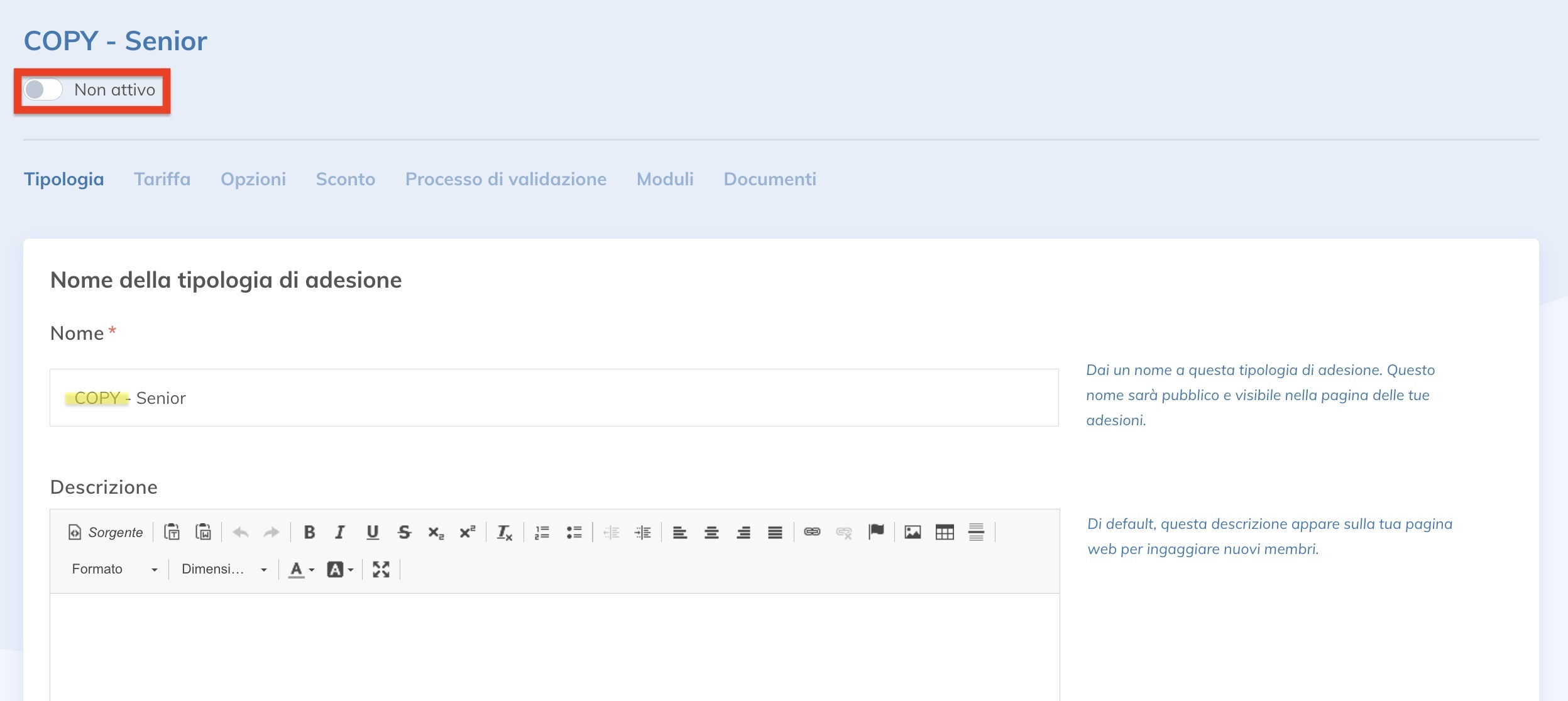This screenshot has width=1568, height=701.
Task: Apply bold formatting in the editor
Action: 310,531
